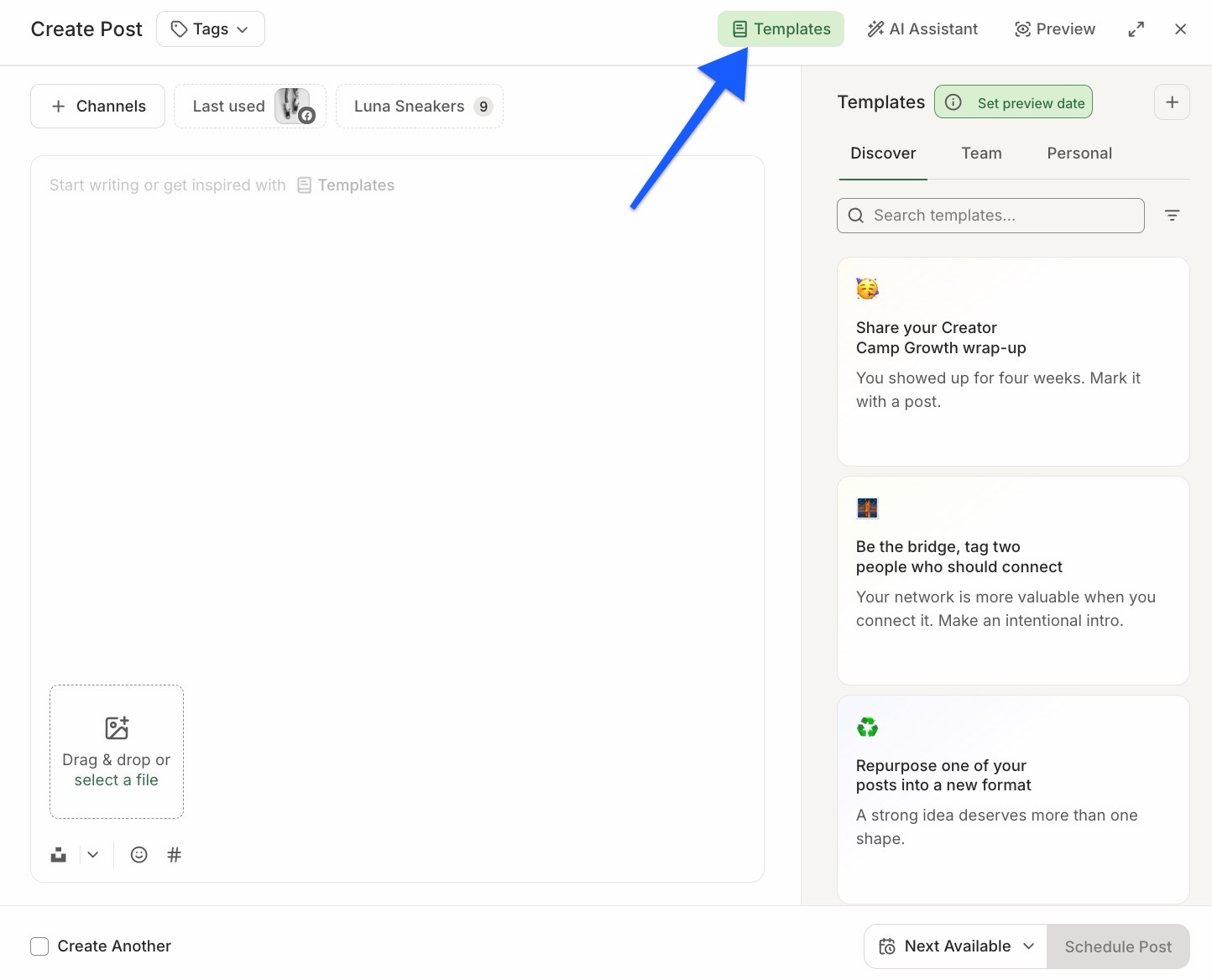
Task: Click the green recycle icon
Action: [867, 727]
